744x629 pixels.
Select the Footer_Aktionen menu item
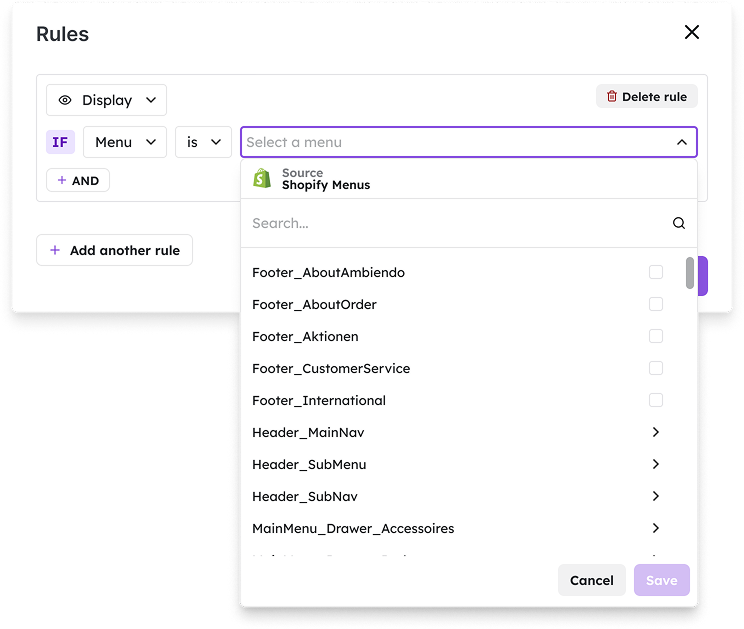[305, 336]
